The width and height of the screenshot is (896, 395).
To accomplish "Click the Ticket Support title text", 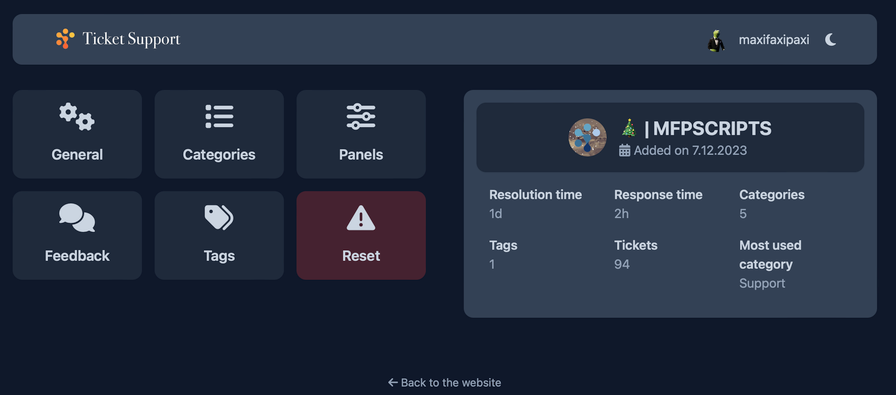I will pos(131,39).
